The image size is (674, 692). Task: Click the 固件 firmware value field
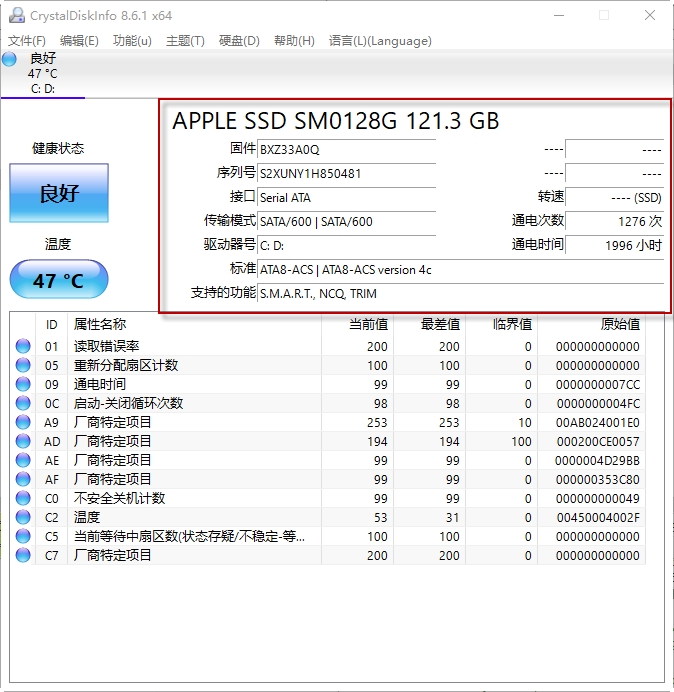(x=346, y=149)
